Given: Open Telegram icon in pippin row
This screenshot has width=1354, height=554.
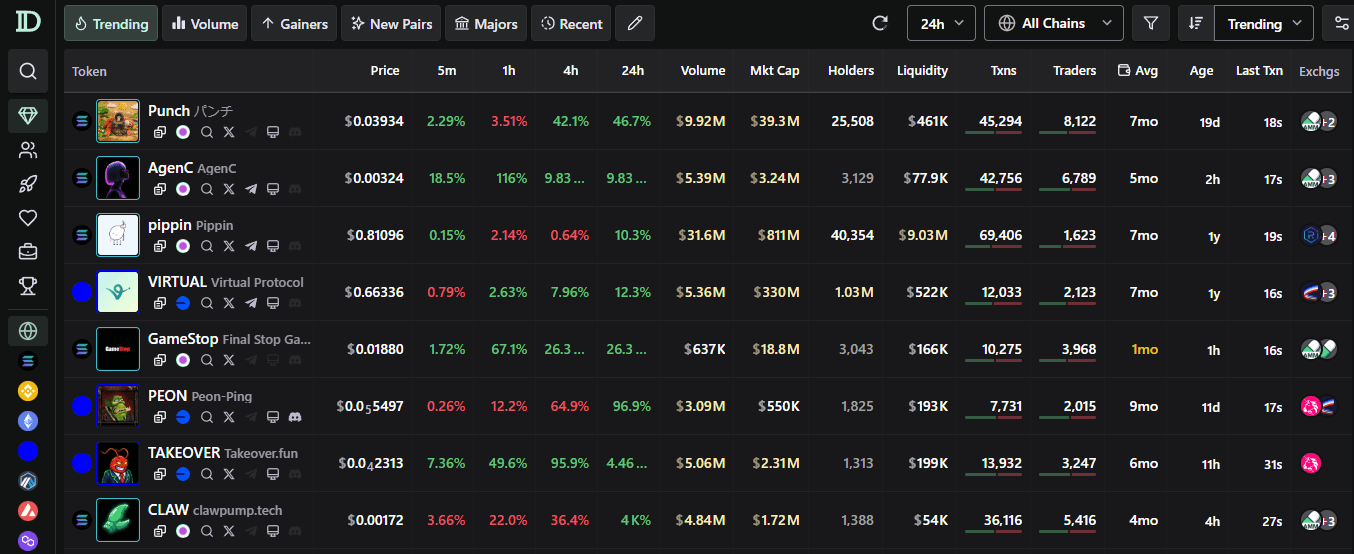Looking at the screenshot, I should pyautogui.click(x=251, y=246).
